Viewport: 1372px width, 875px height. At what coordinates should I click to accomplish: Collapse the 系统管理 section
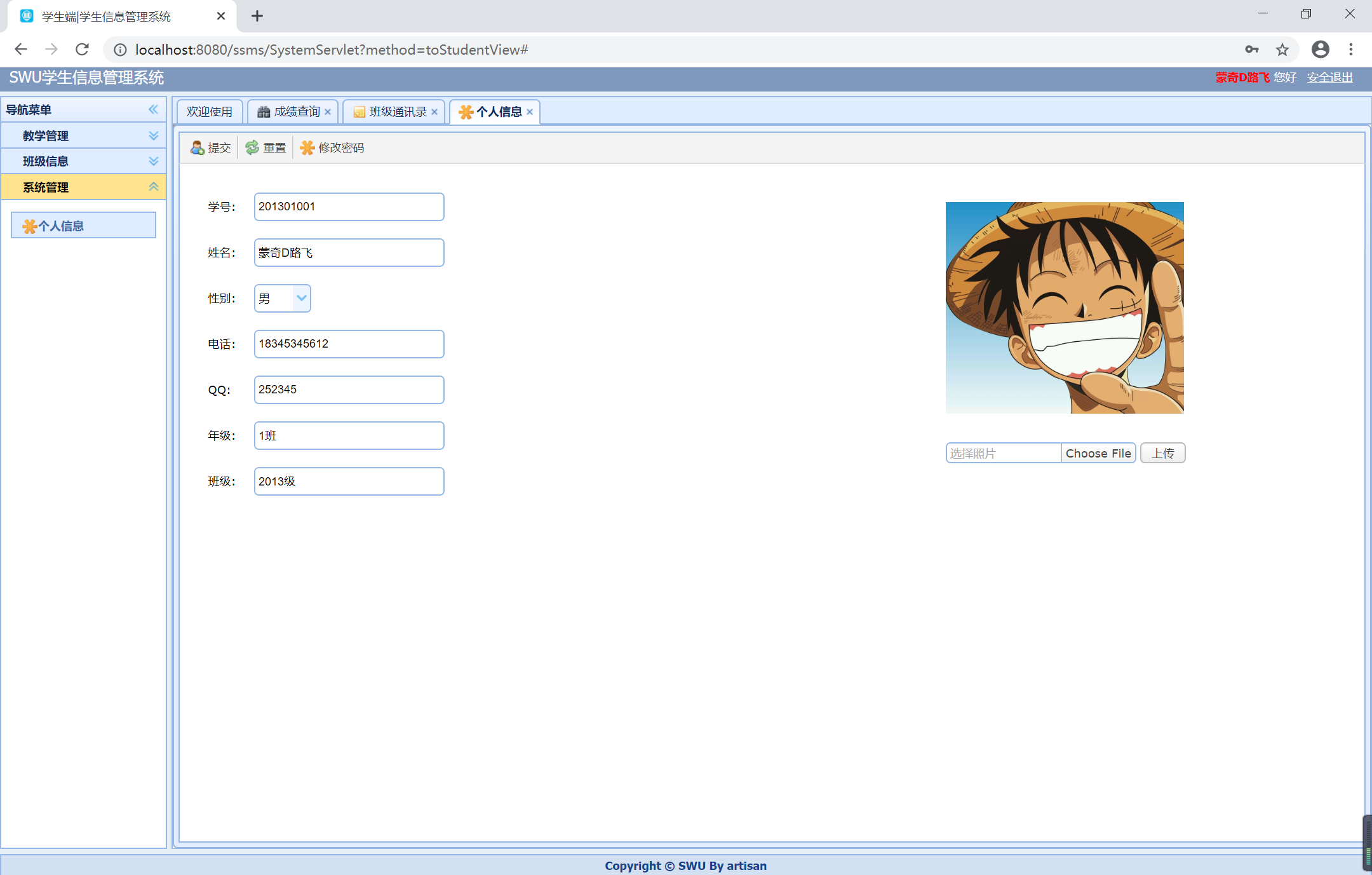coord(153,187)
